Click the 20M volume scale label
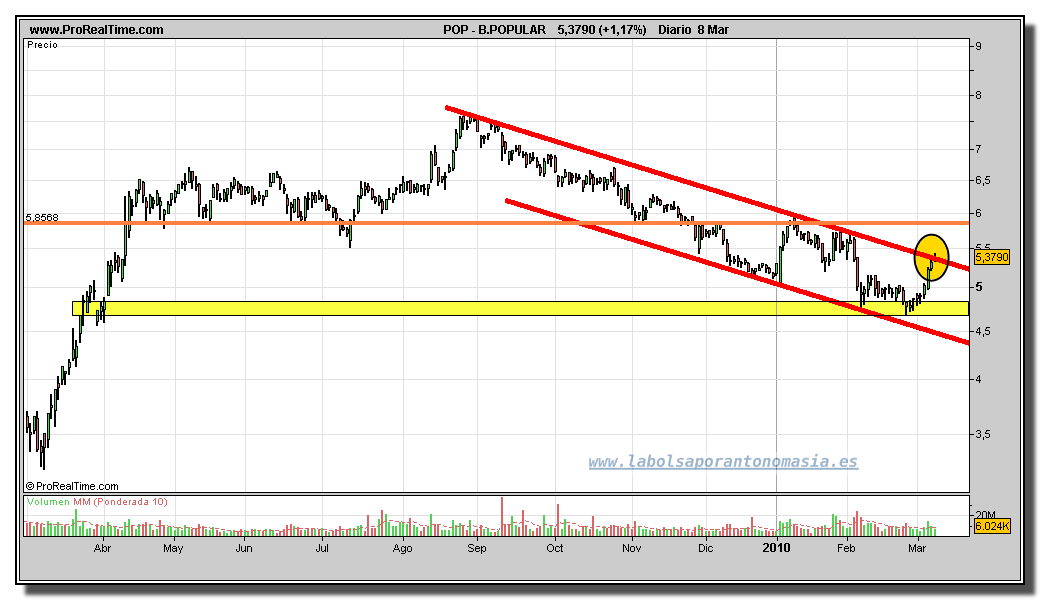Screen dimensions: 1040x600 click(984, 513)
